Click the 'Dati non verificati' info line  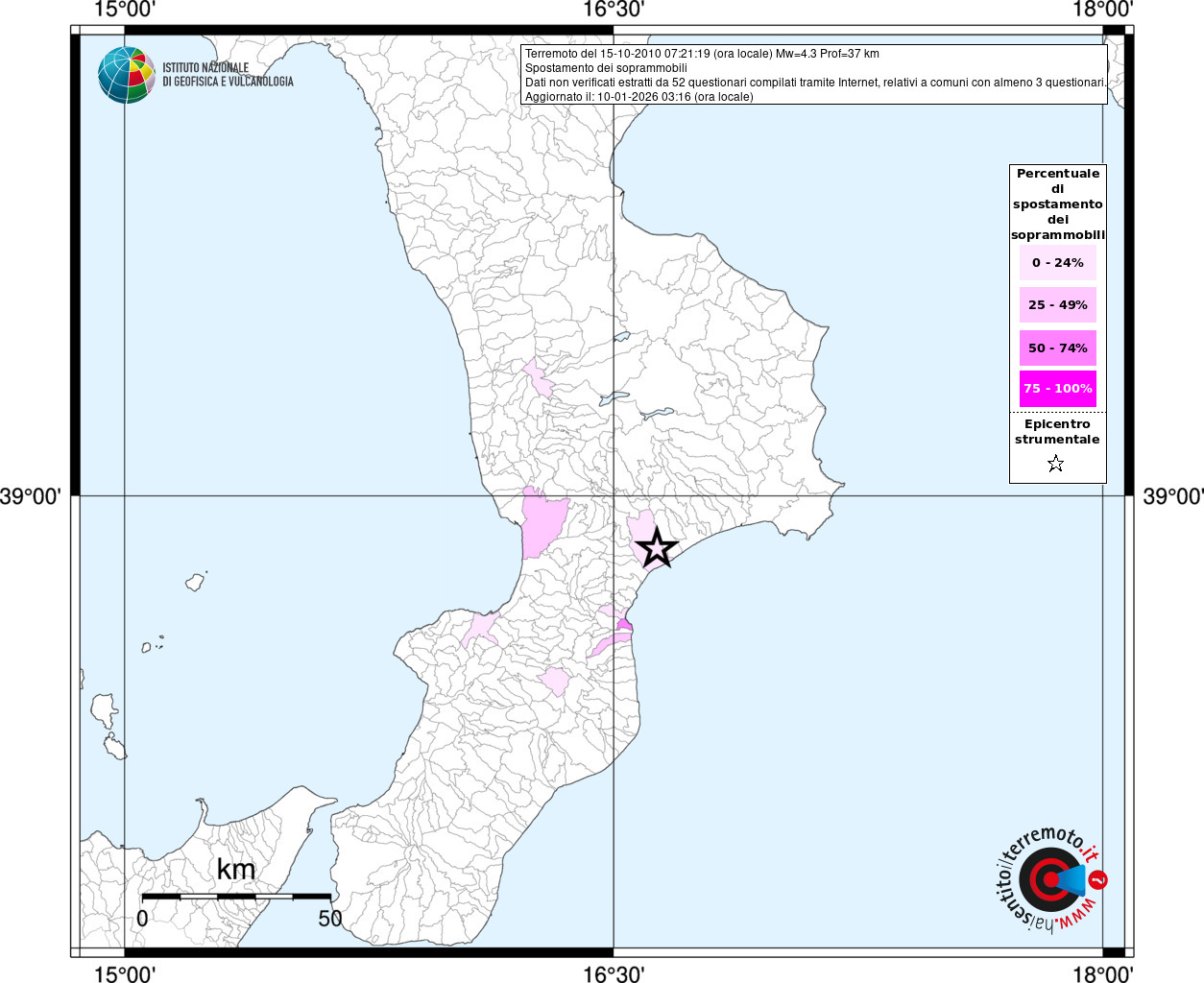(815, 83)
